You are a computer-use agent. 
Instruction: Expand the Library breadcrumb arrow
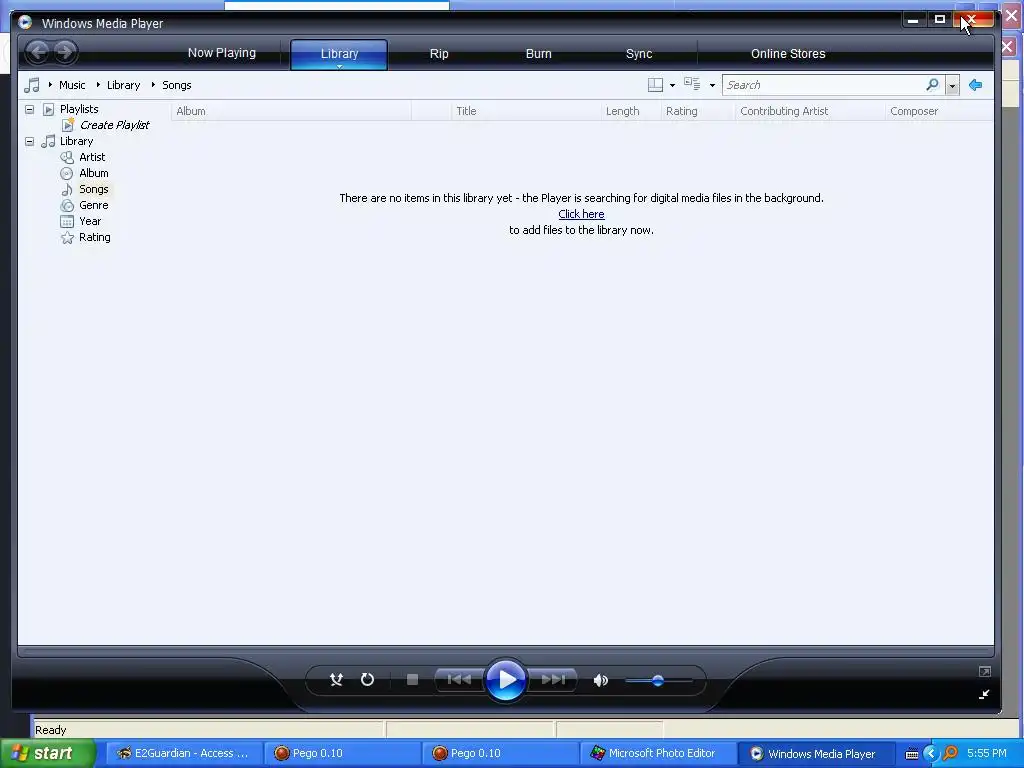point(98,84)
